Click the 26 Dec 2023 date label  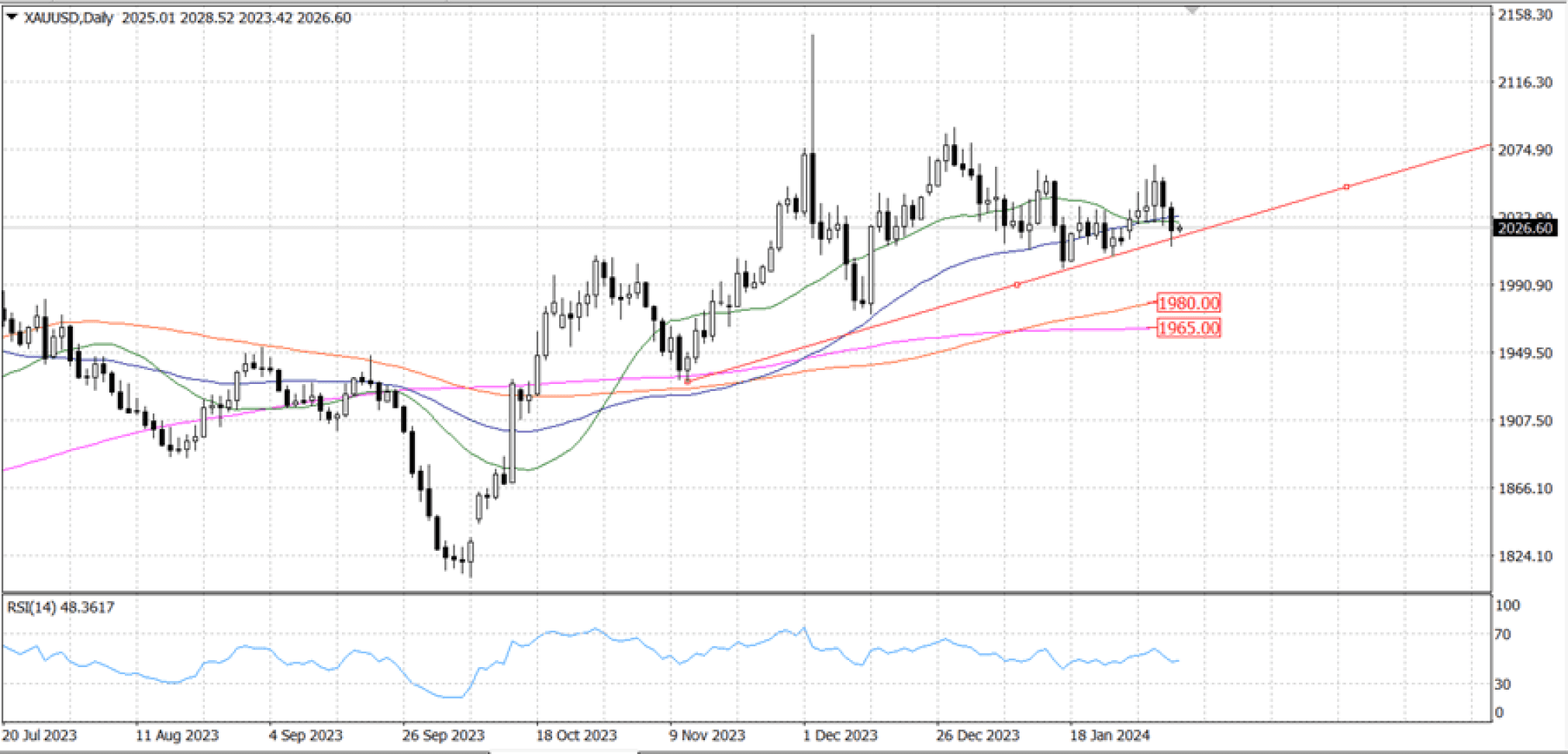pos(977,735)
